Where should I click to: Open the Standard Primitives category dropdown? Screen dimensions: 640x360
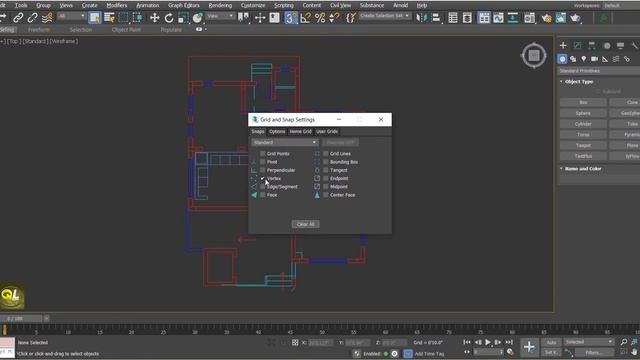[x=599, y=71]
